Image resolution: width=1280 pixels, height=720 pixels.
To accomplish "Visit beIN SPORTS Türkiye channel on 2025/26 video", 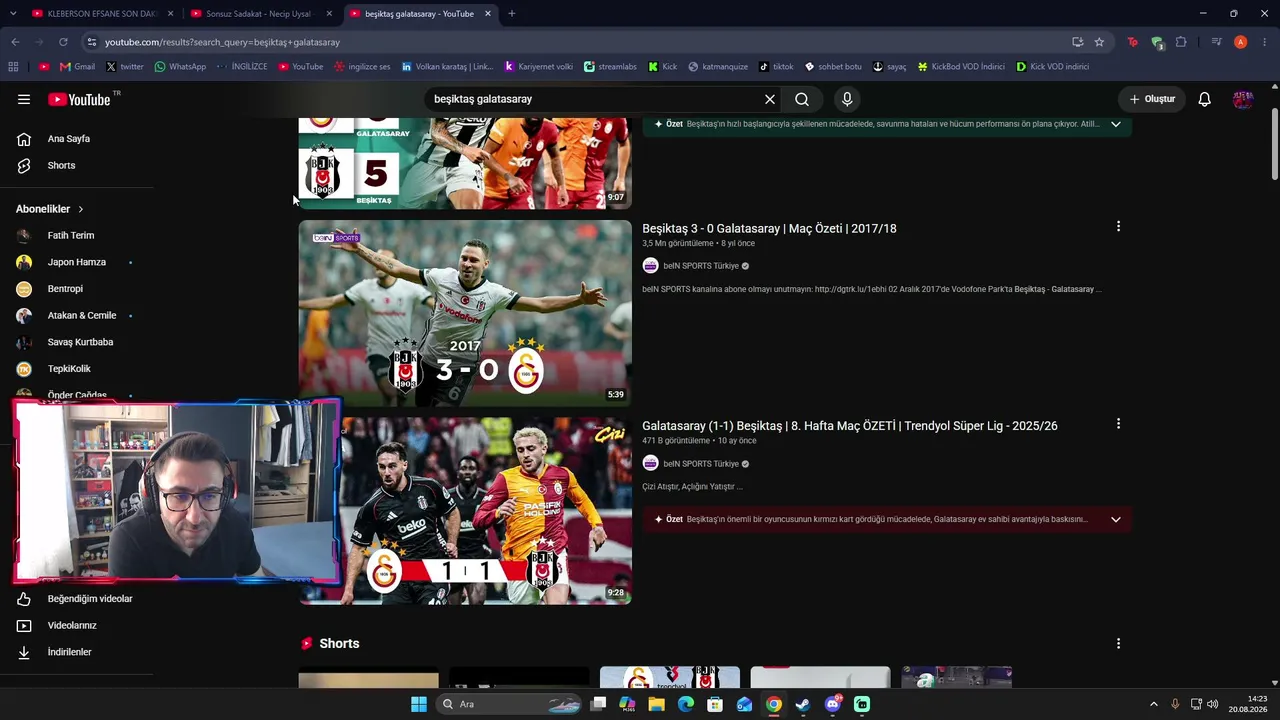I will click(701, 464).
